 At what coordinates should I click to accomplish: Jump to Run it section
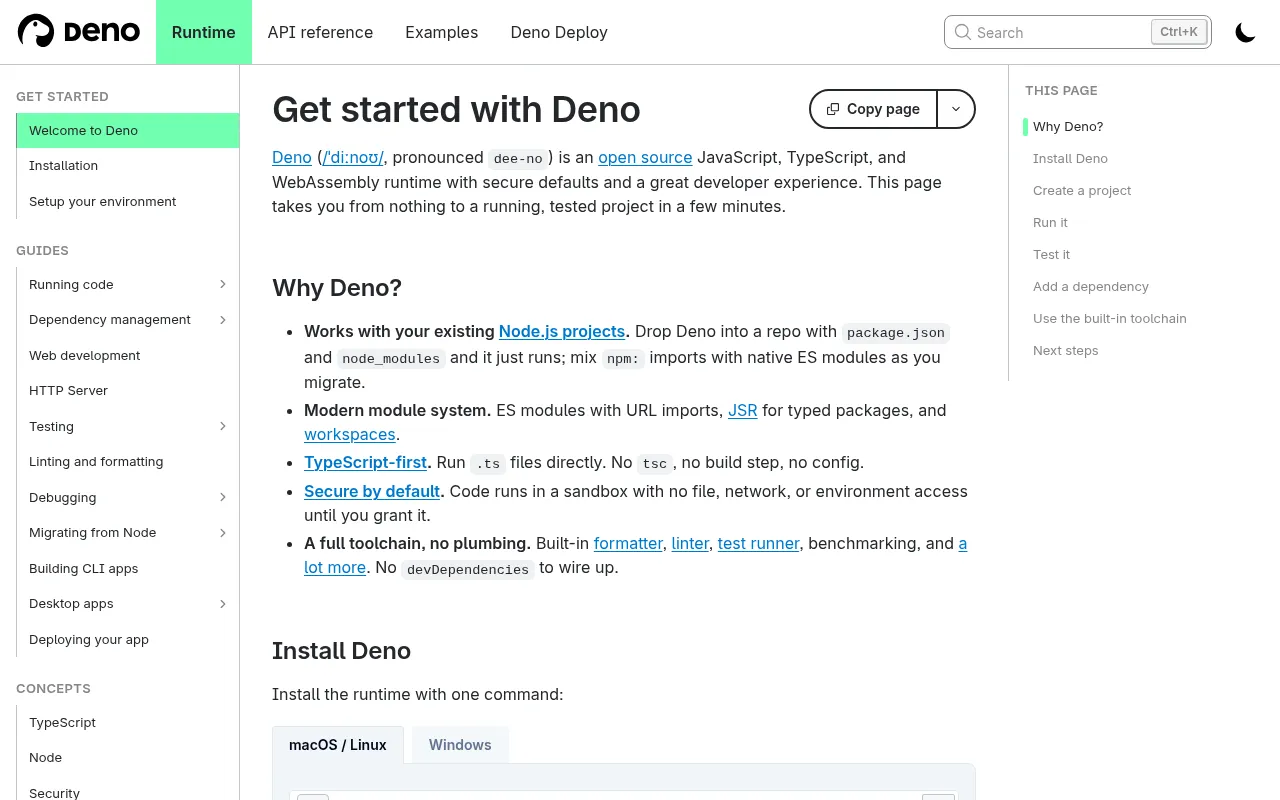[1050, 222]
